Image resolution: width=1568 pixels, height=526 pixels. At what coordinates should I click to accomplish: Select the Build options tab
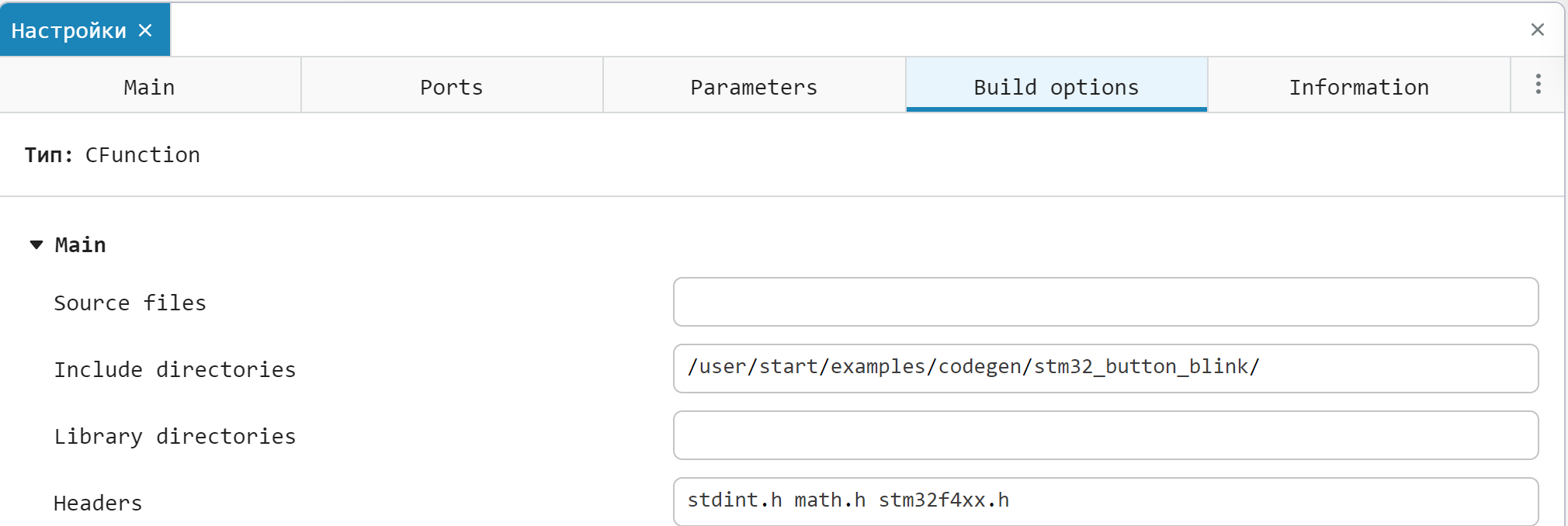pyautogui.click(x=1056, y=87)
